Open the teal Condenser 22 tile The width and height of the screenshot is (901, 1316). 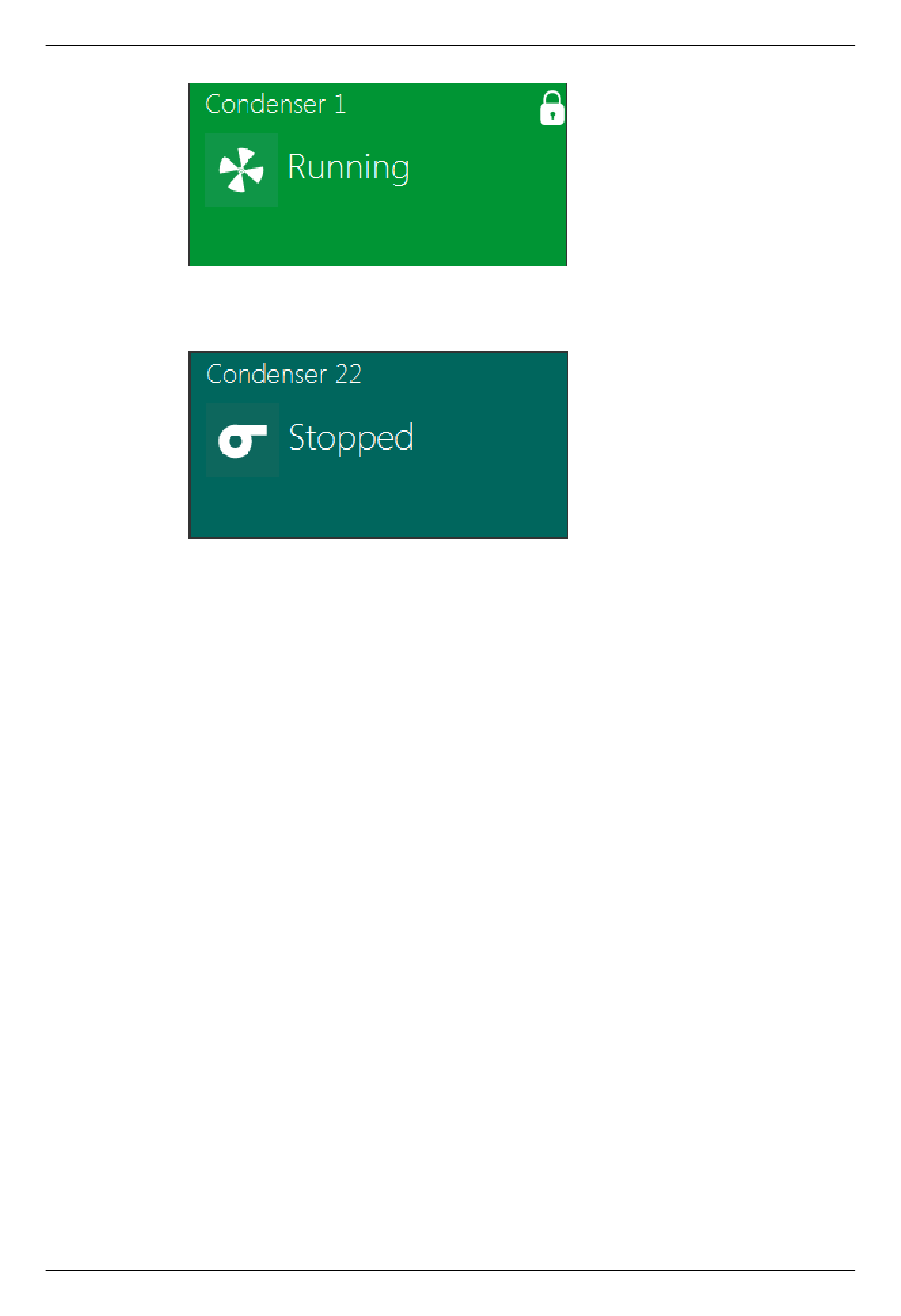377,445
